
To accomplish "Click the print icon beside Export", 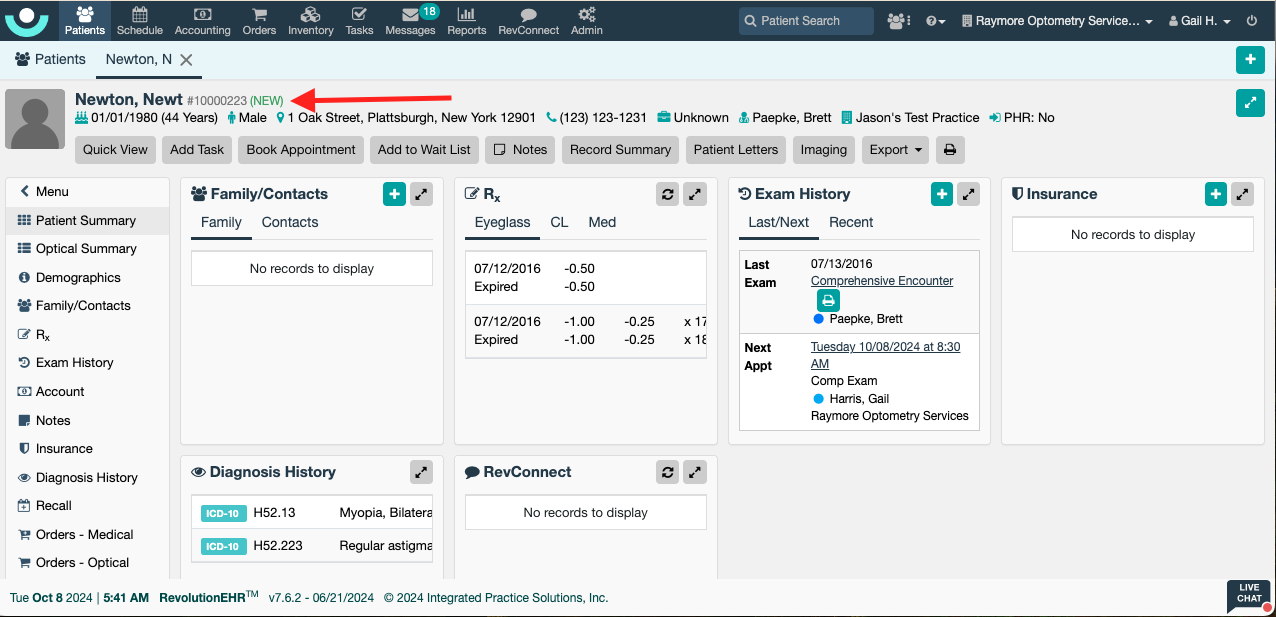I will (x=950, y=150).
